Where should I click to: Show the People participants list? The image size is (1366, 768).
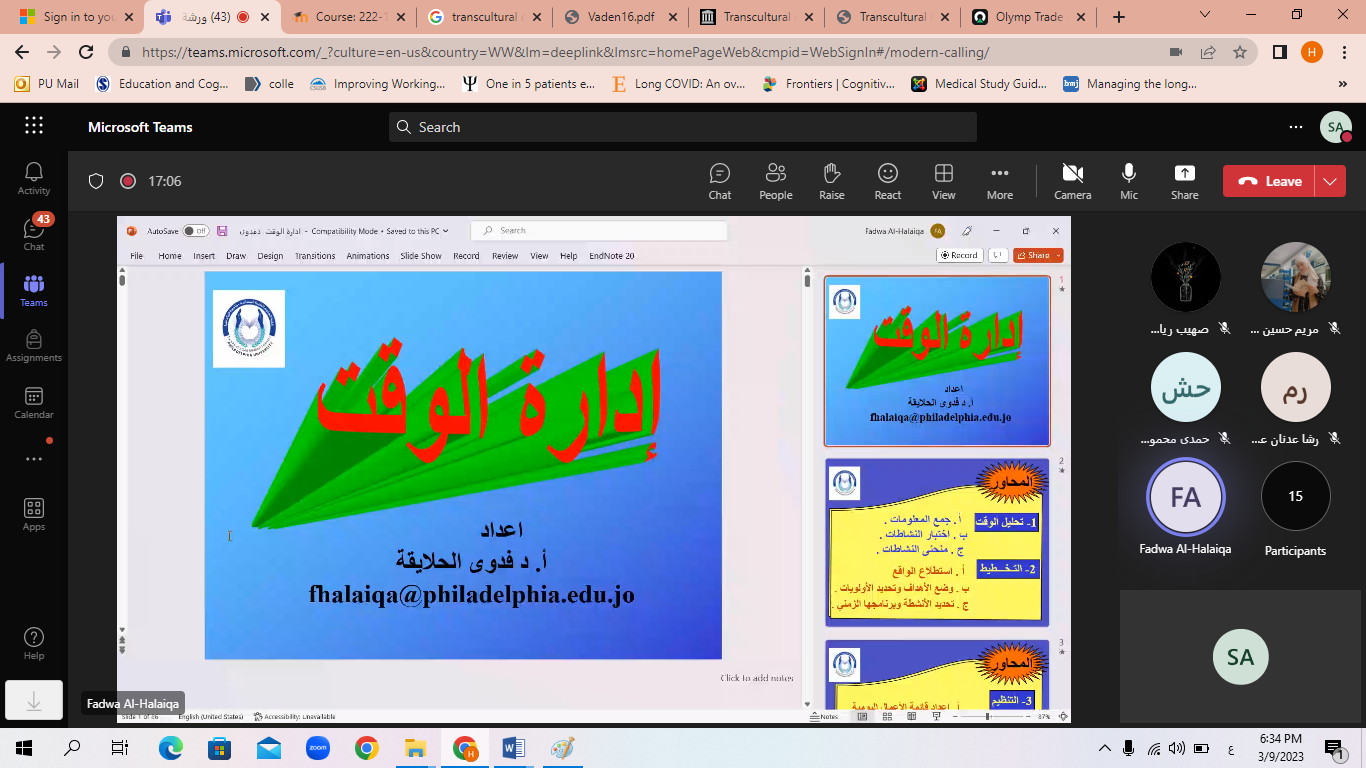[775, 181]
